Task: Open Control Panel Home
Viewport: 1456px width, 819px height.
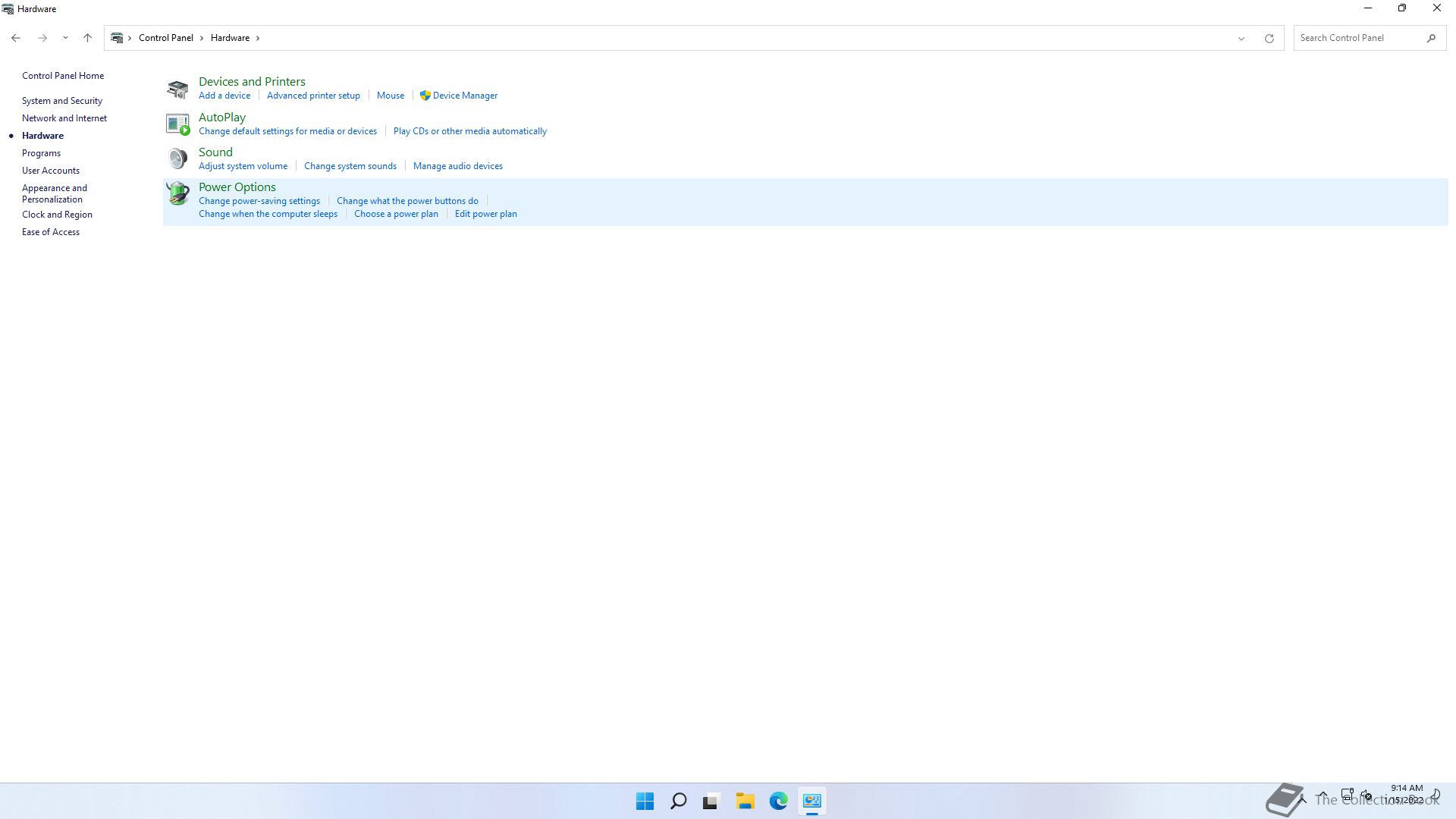Action: click(63, 76)
